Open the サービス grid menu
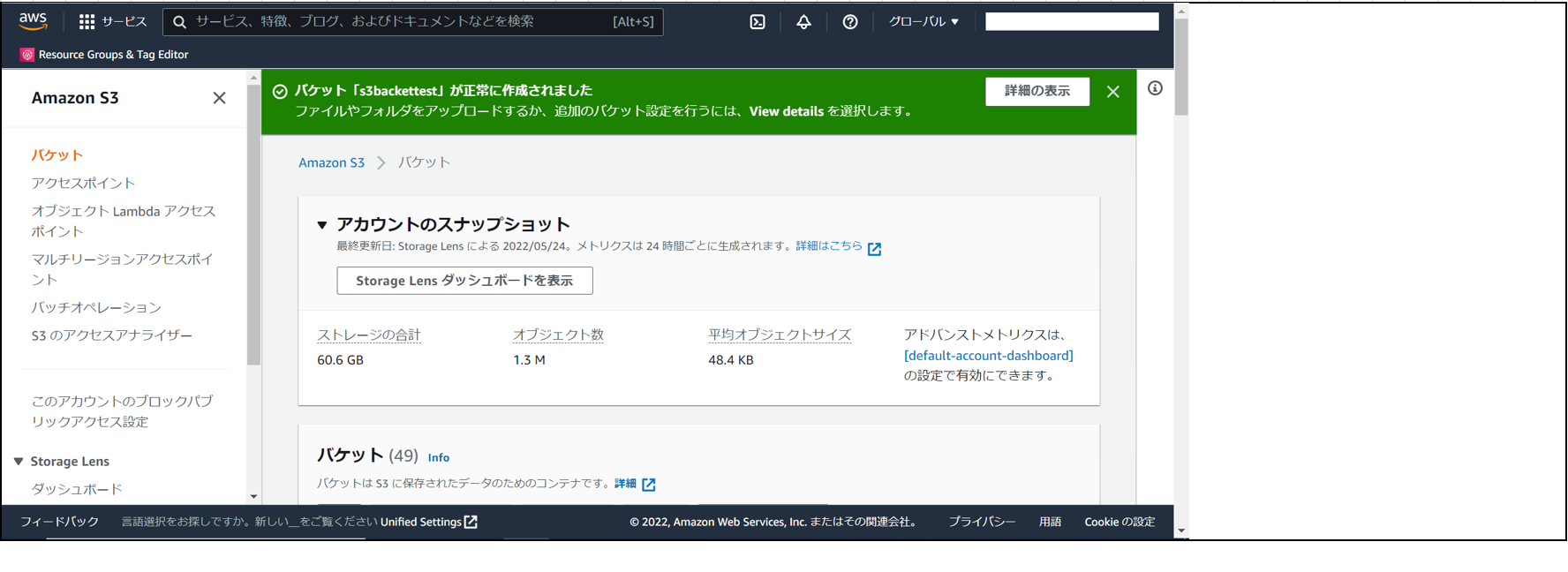The height and width of the screenshot is (572, 1568). [x=113, y=21]
